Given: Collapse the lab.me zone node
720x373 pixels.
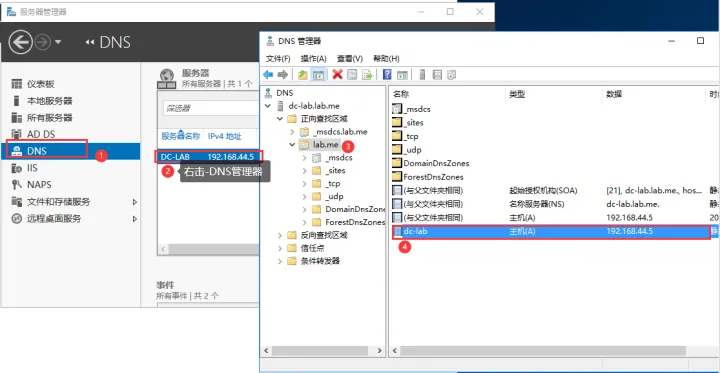Looking at the screenshot, I should pos(292,145).
